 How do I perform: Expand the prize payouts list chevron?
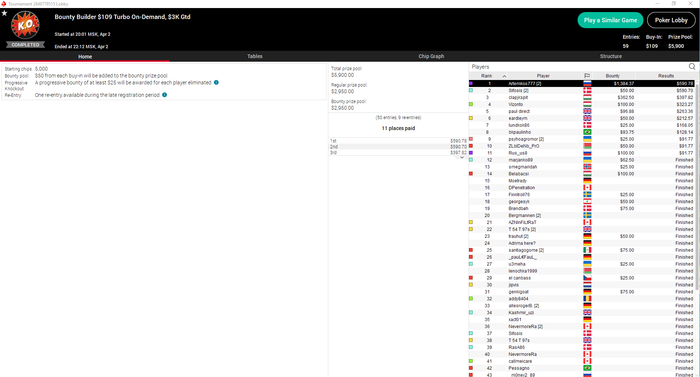pos(462,157)
